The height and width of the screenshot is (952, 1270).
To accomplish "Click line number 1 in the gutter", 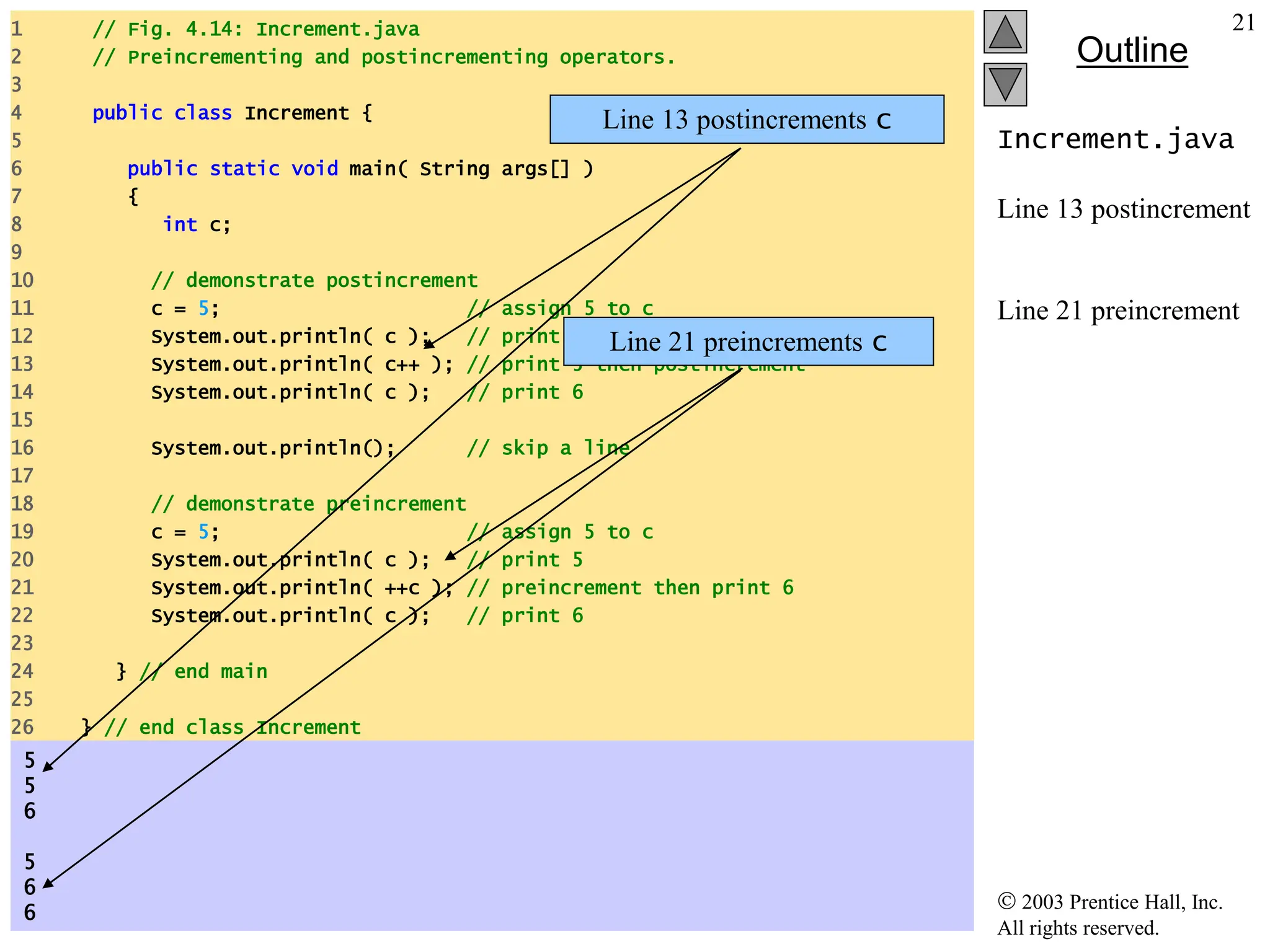I will (16, 29).
